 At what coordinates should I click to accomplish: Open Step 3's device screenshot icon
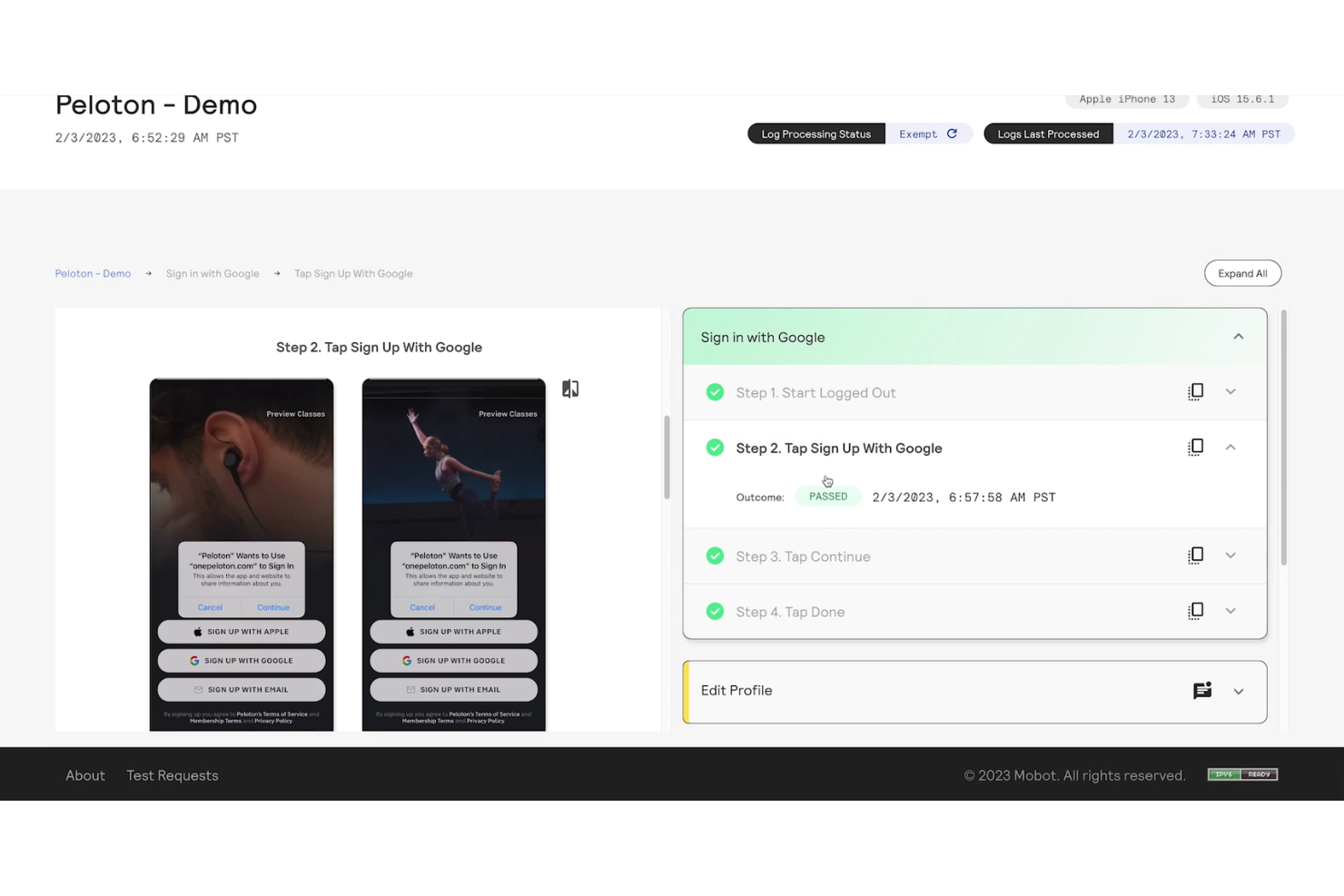pyautogui.click(x=1195, y=556)
